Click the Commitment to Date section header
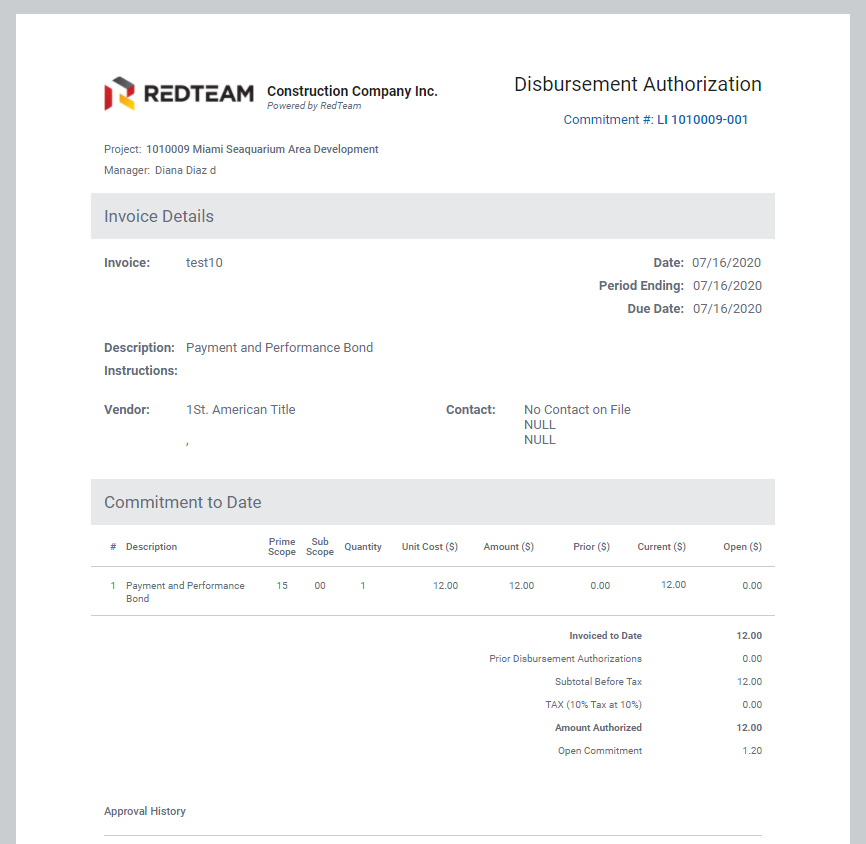This screenshot has height=844, width=866. [x=182, y=503]
